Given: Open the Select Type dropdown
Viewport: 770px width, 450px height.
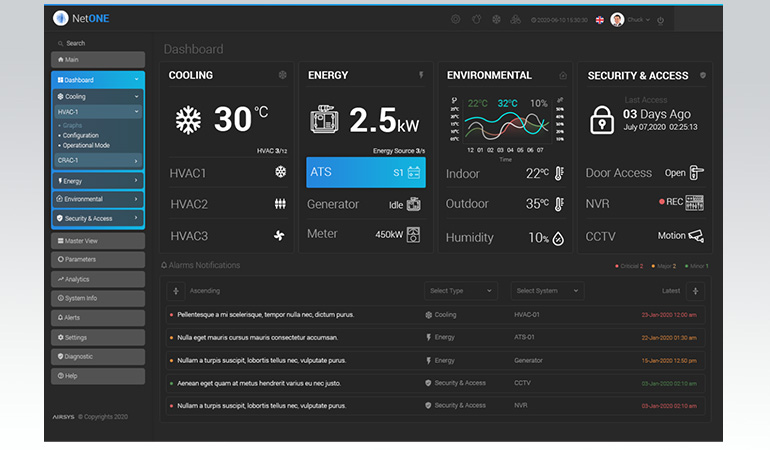Looking at the screenshot, I should click(460, 291).
